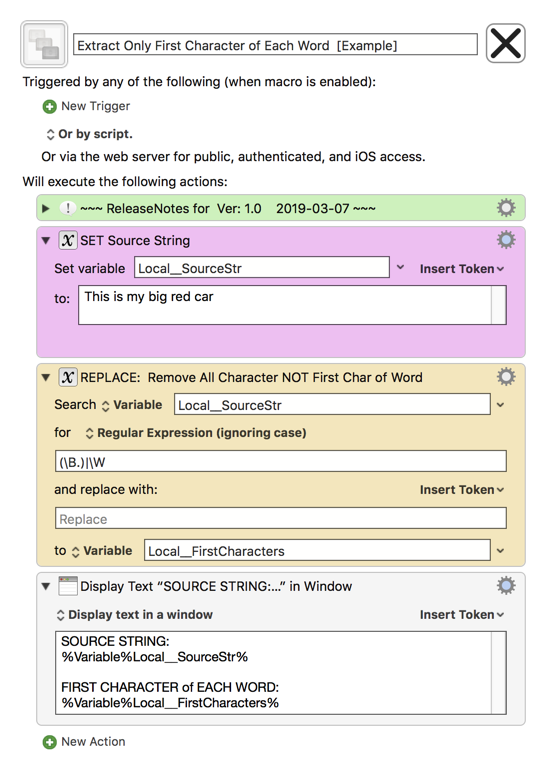Click the macro icon well at top left
The height and width of the screenshot is (770, 546).
pos(44,44)
